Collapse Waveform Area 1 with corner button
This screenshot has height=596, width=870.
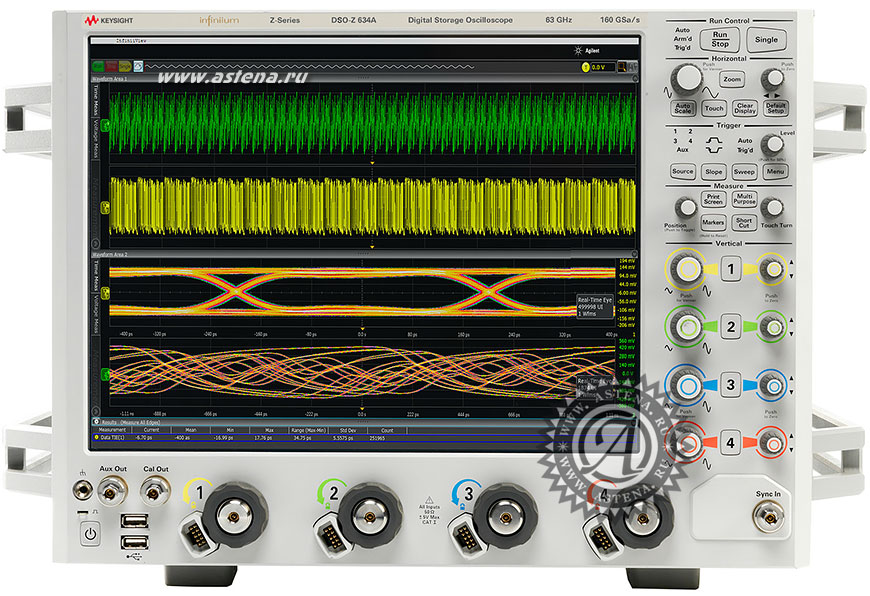635,79
